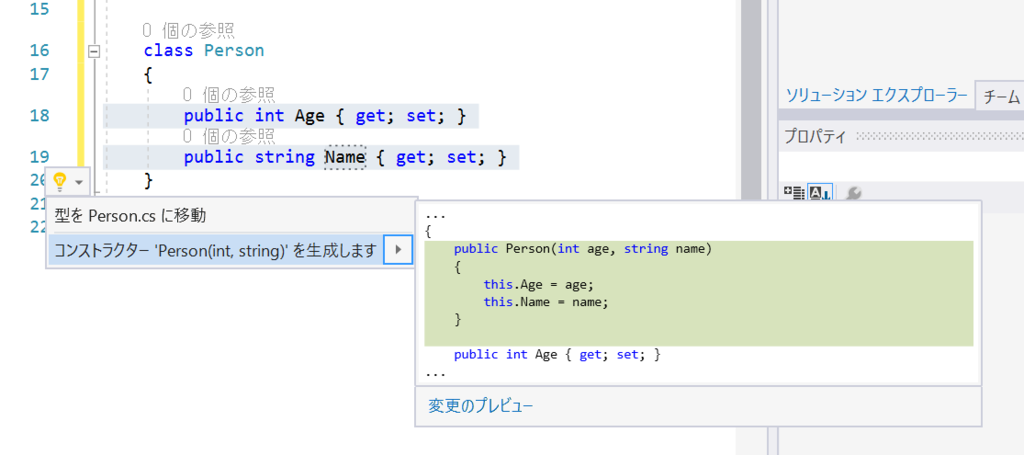
Task: Click line number 18 in the margin
Action: click(39, 116)
